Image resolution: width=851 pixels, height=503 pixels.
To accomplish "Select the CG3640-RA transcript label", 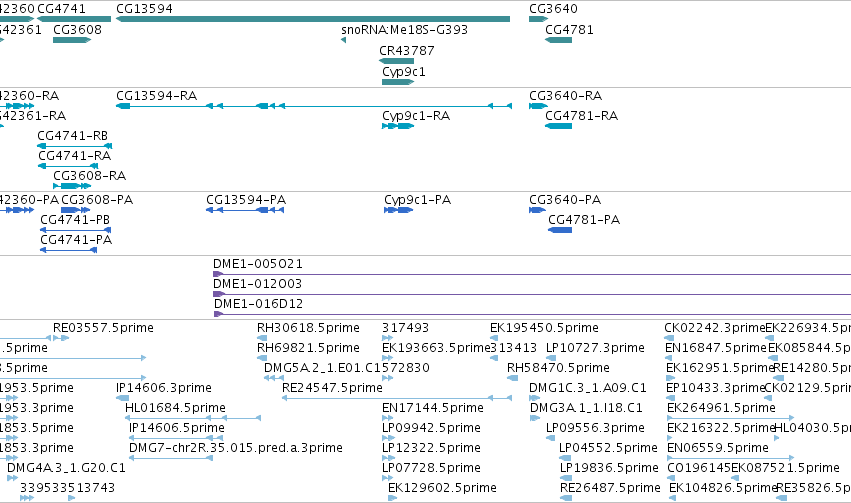I will pyautogui.click(x=566, y=95).
